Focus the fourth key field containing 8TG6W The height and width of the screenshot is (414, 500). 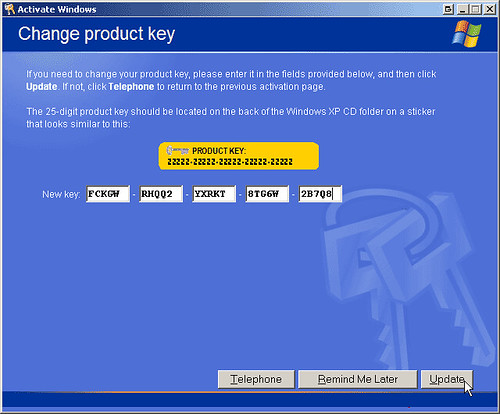pos(267,194)
